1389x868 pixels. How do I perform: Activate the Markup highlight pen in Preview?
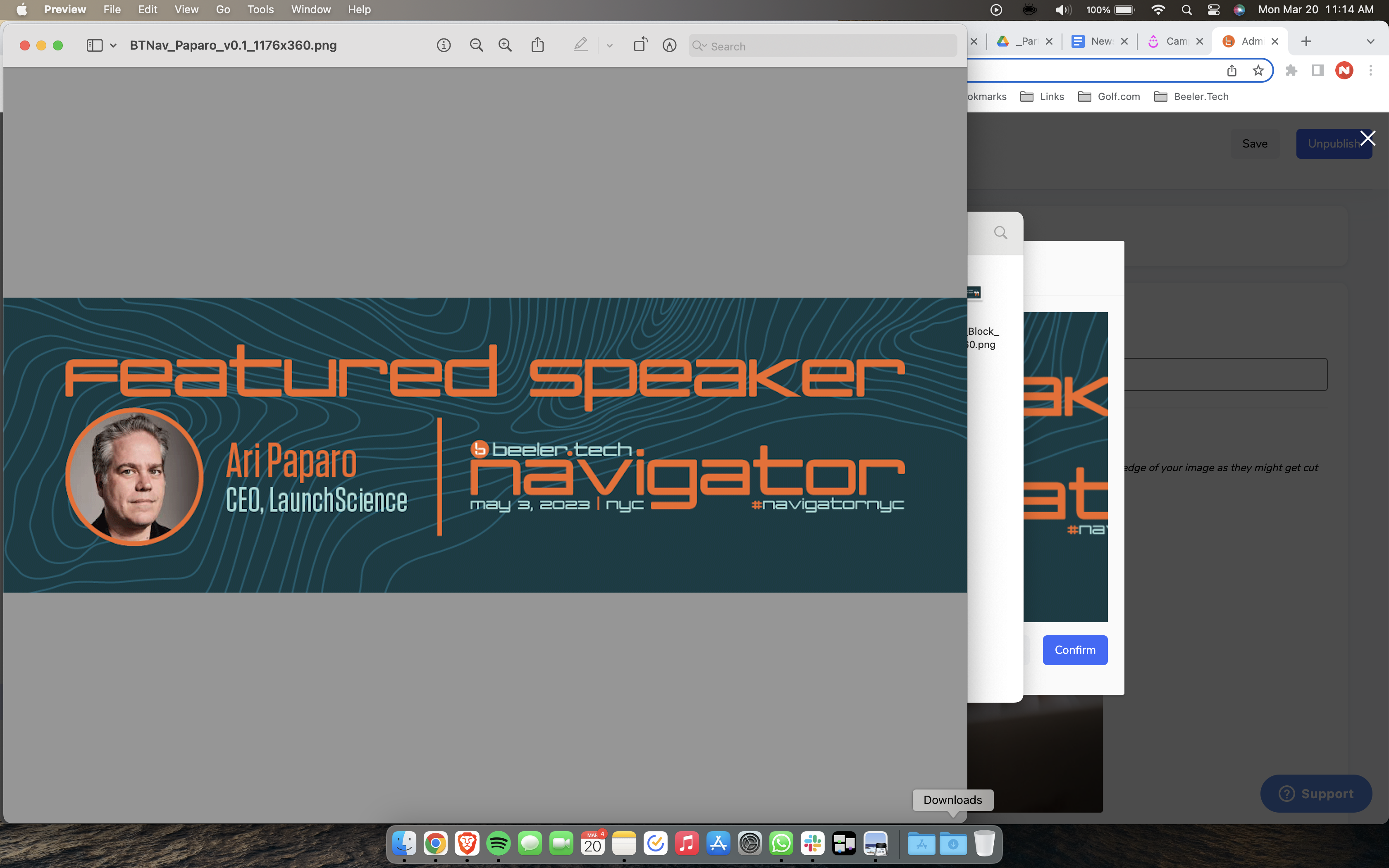point(580,45)
